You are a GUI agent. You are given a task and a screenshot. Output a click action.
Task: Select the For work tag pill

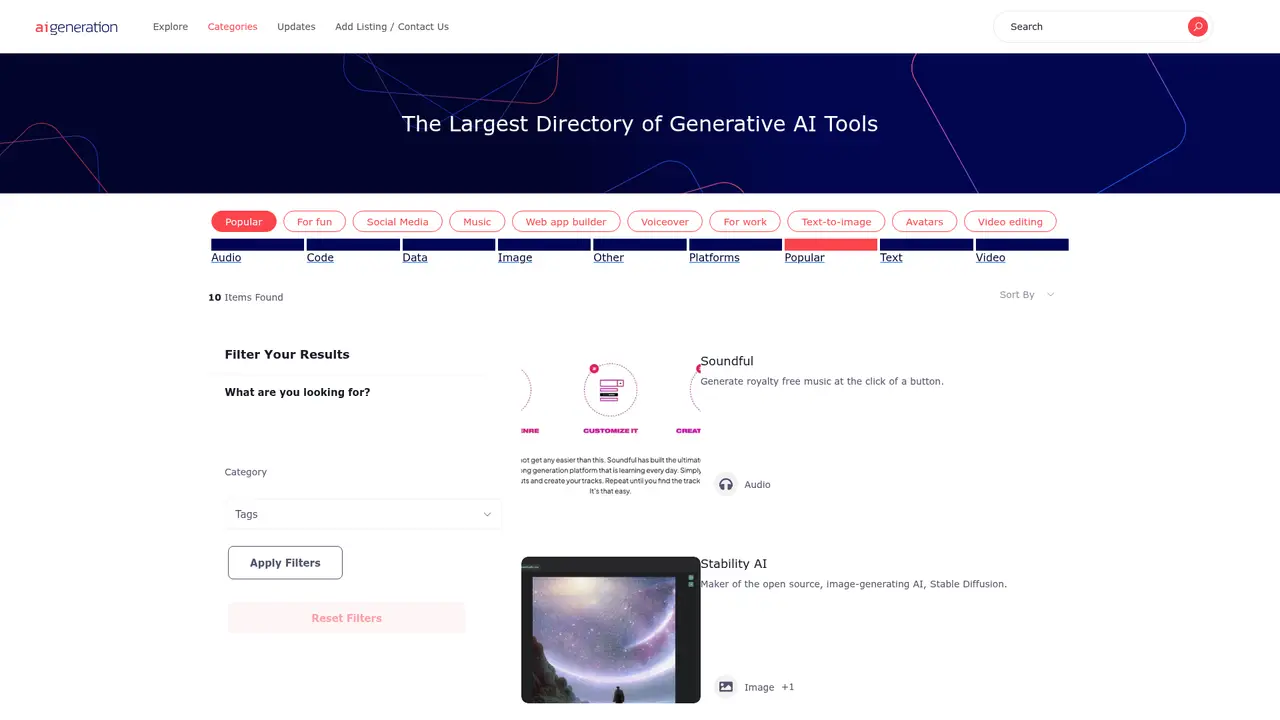pos(745,222)
